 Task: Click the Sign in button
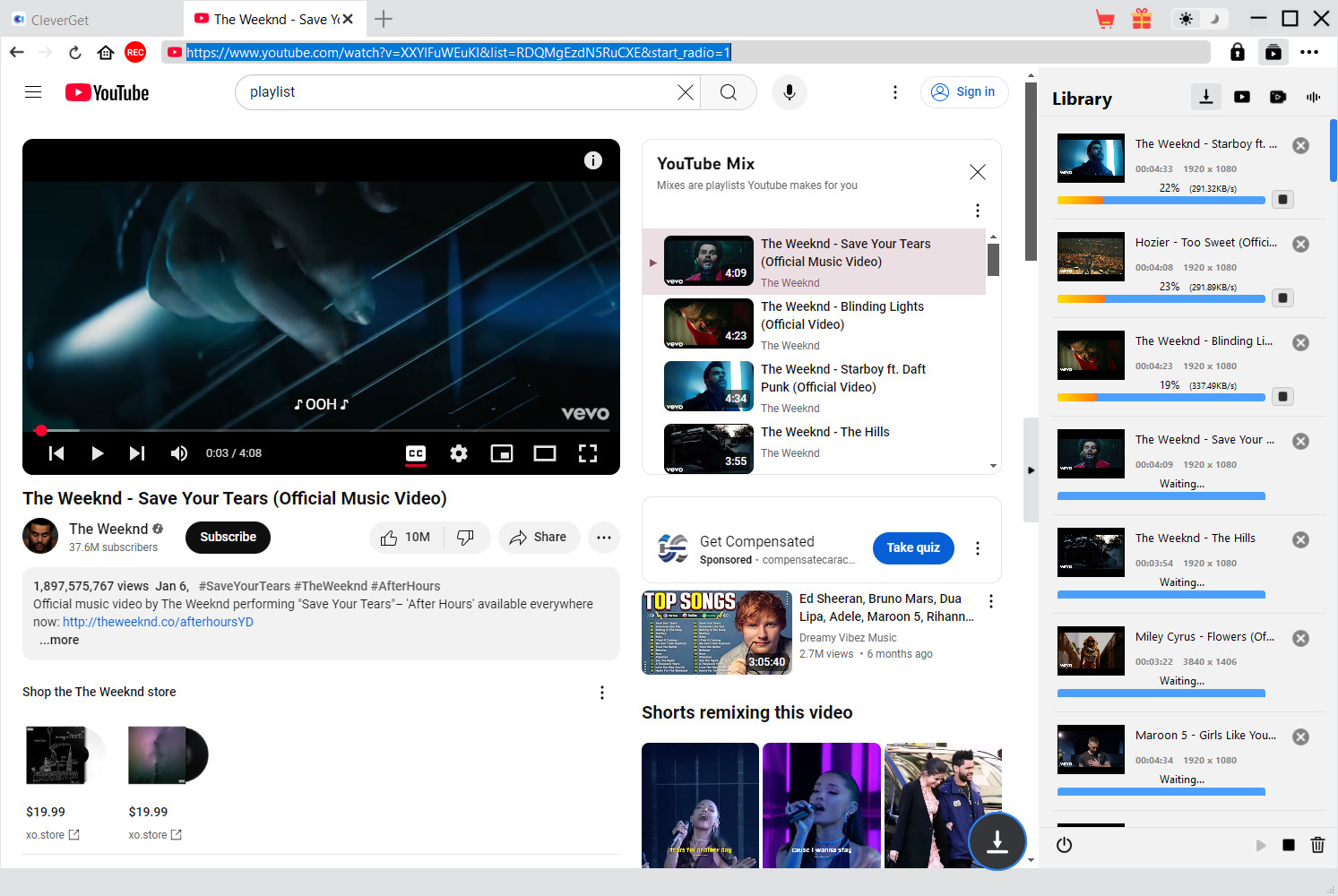click(964, 91)
